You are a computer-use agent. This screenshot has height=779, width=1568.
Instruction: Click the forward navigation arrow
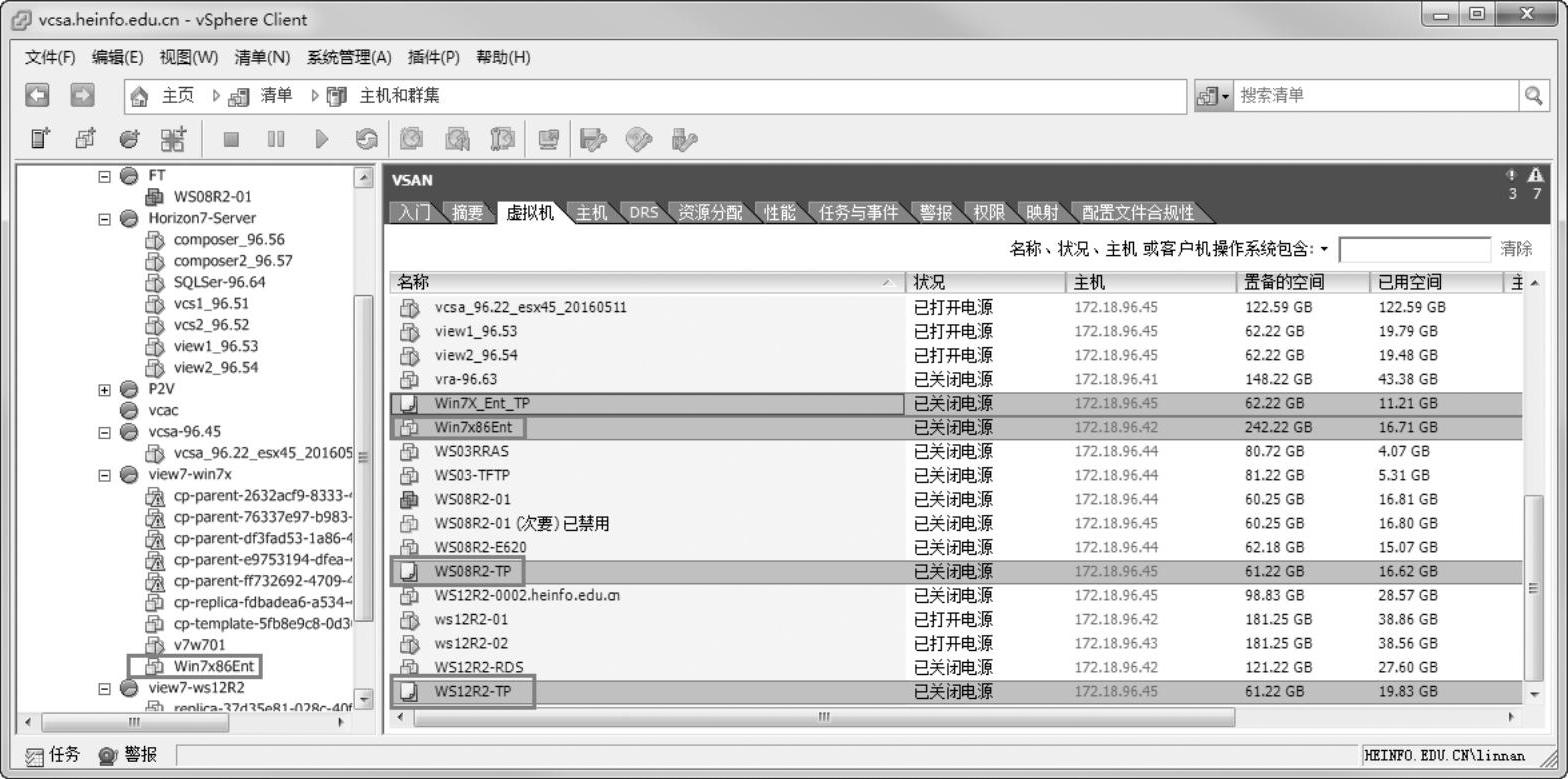click(82, 96)
